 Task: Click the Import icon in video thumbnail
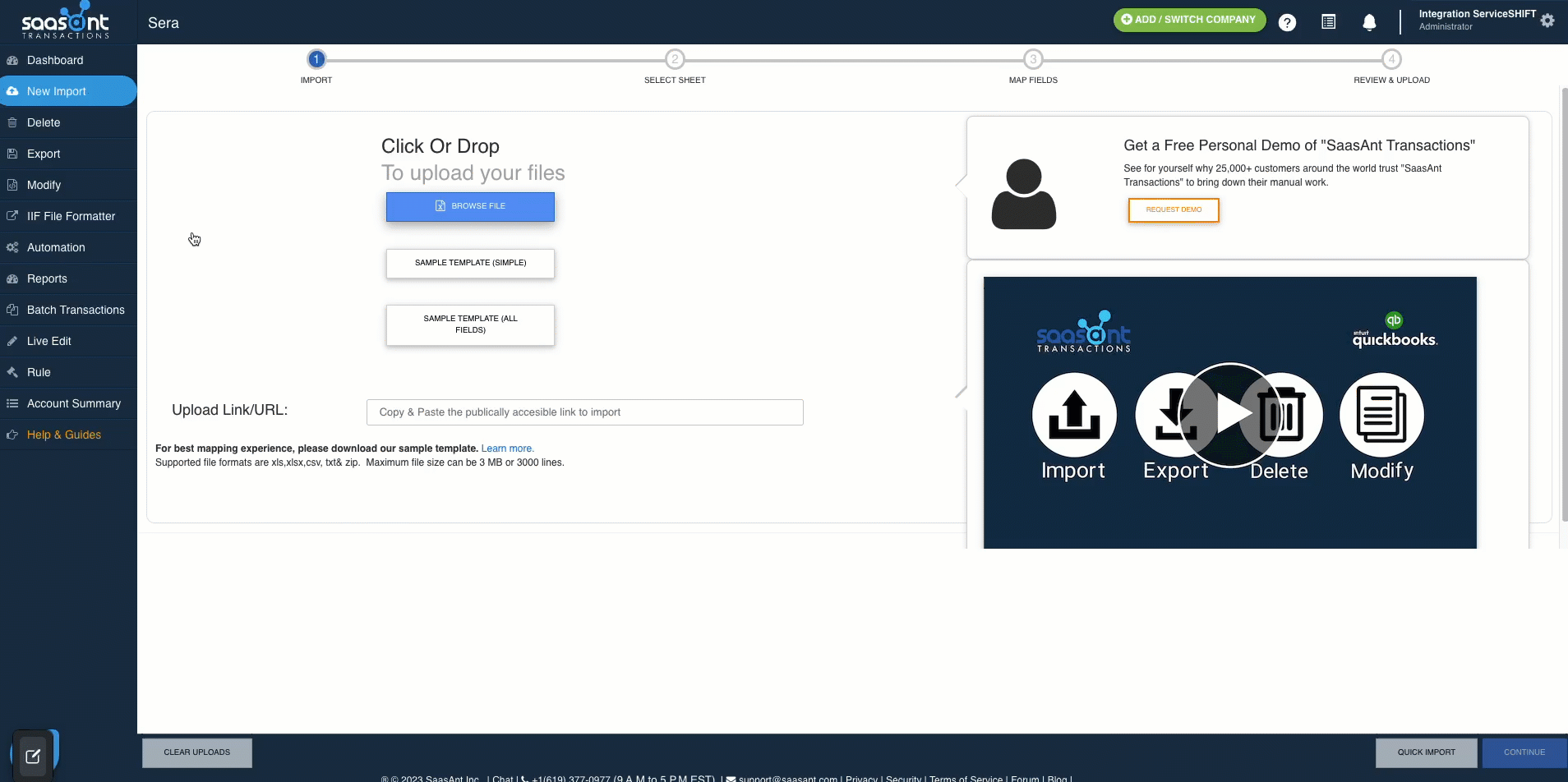pyautogui.click(x=1074, y=415)
